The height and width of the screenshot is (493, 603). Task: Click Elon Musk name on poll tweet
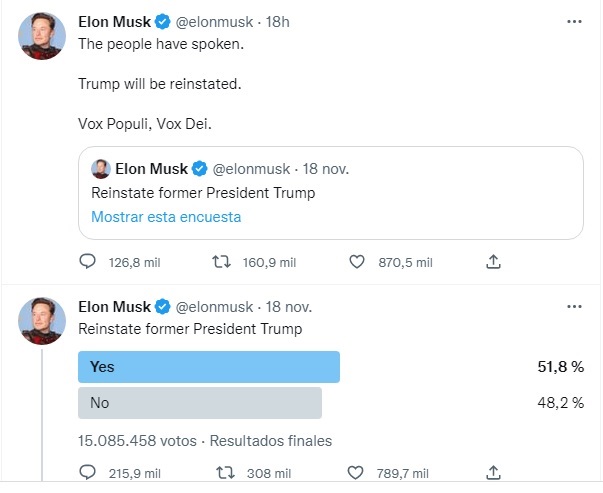(115, 307)
